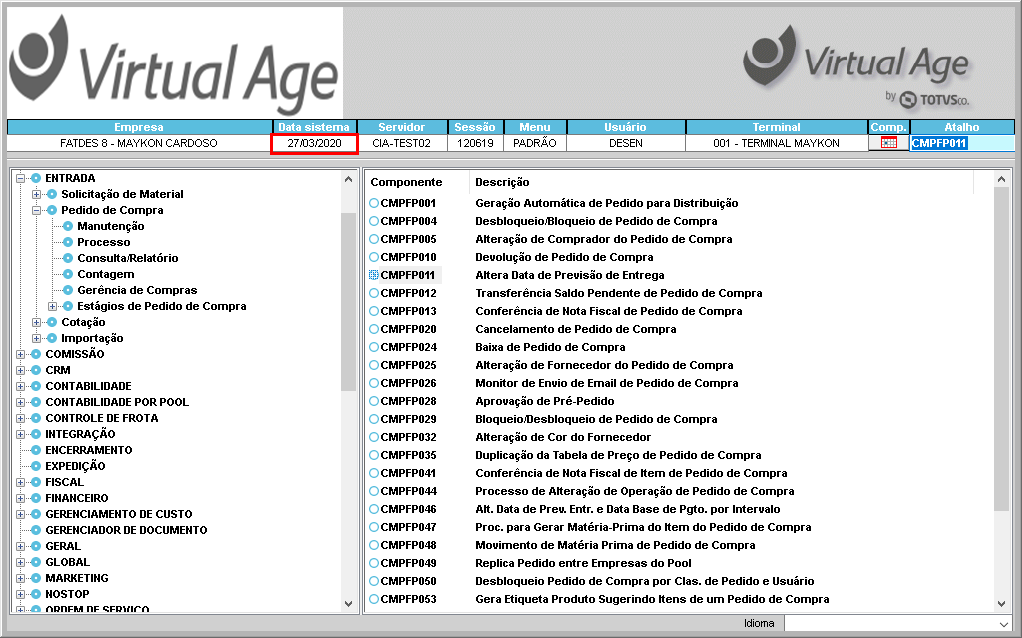Expand the Cotação tree node
Image resolution: width=1022 pixels, height=638 pixels.
click(36, 322)
